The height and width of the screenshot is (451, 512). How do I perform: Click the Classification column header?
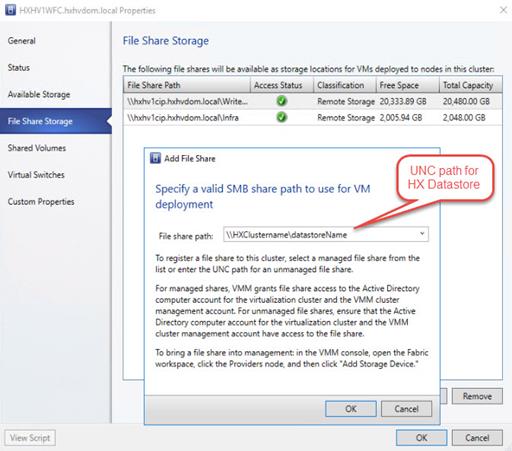pos(345,85)
